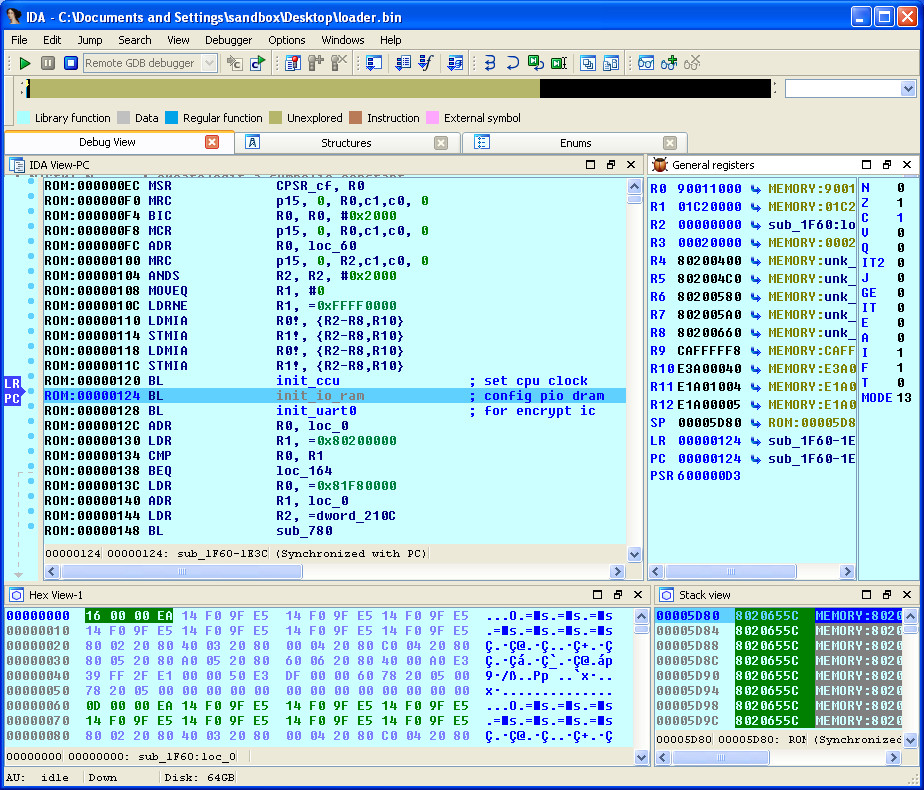Close the Structures tab

pyautogui.click(x=441, y=143)
